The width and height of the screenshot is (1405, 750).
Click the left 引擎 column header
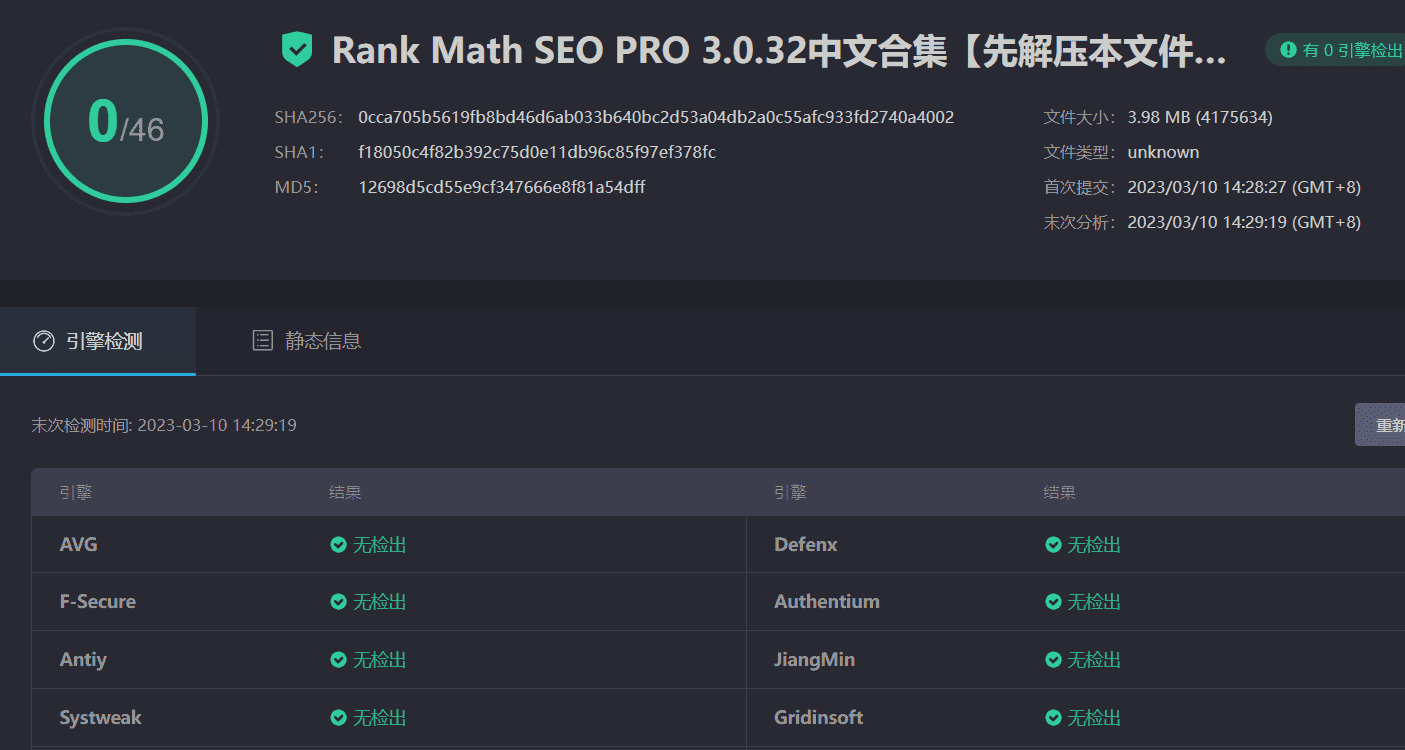click(x=76, y=492)
